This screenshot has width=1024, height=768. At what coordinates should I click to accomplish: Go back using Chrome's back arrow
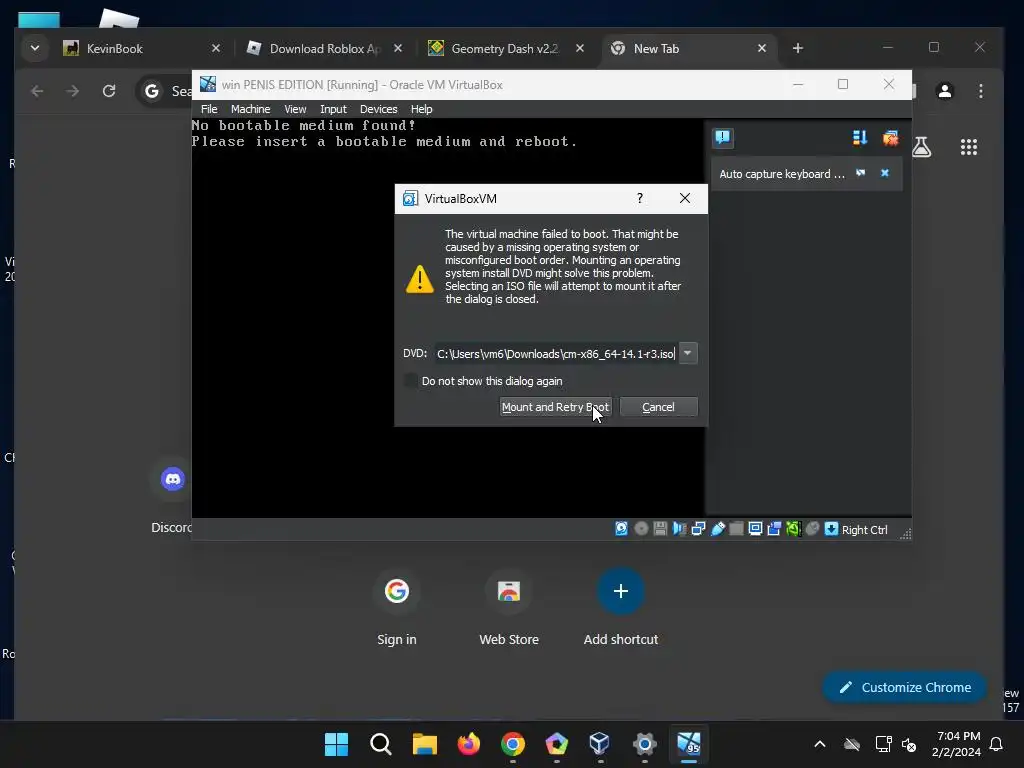point(37,91)
